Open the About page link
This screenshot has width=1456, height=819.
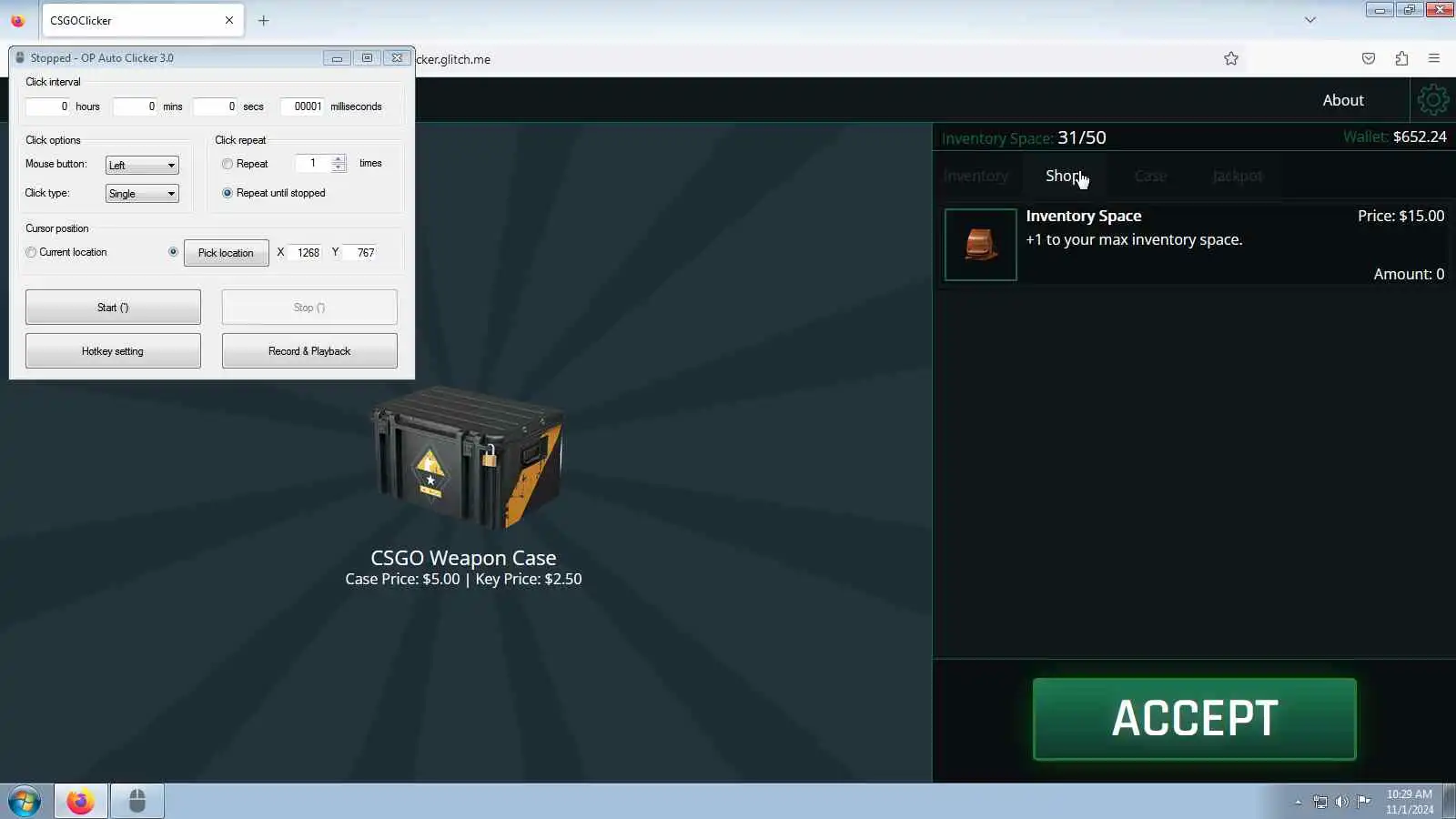[x=1343, y=100]
